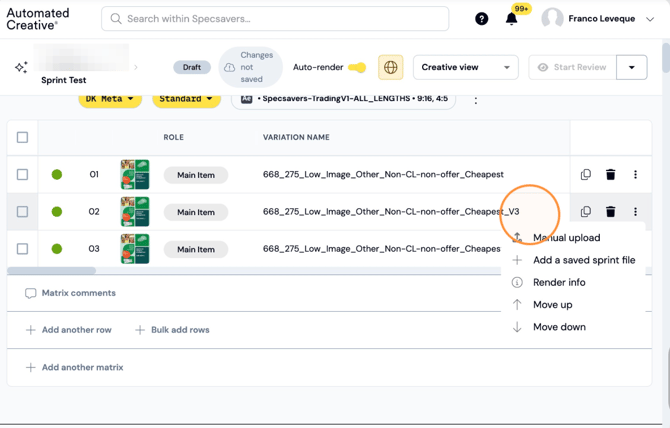Click the ROLE column header

pos(173,137)
